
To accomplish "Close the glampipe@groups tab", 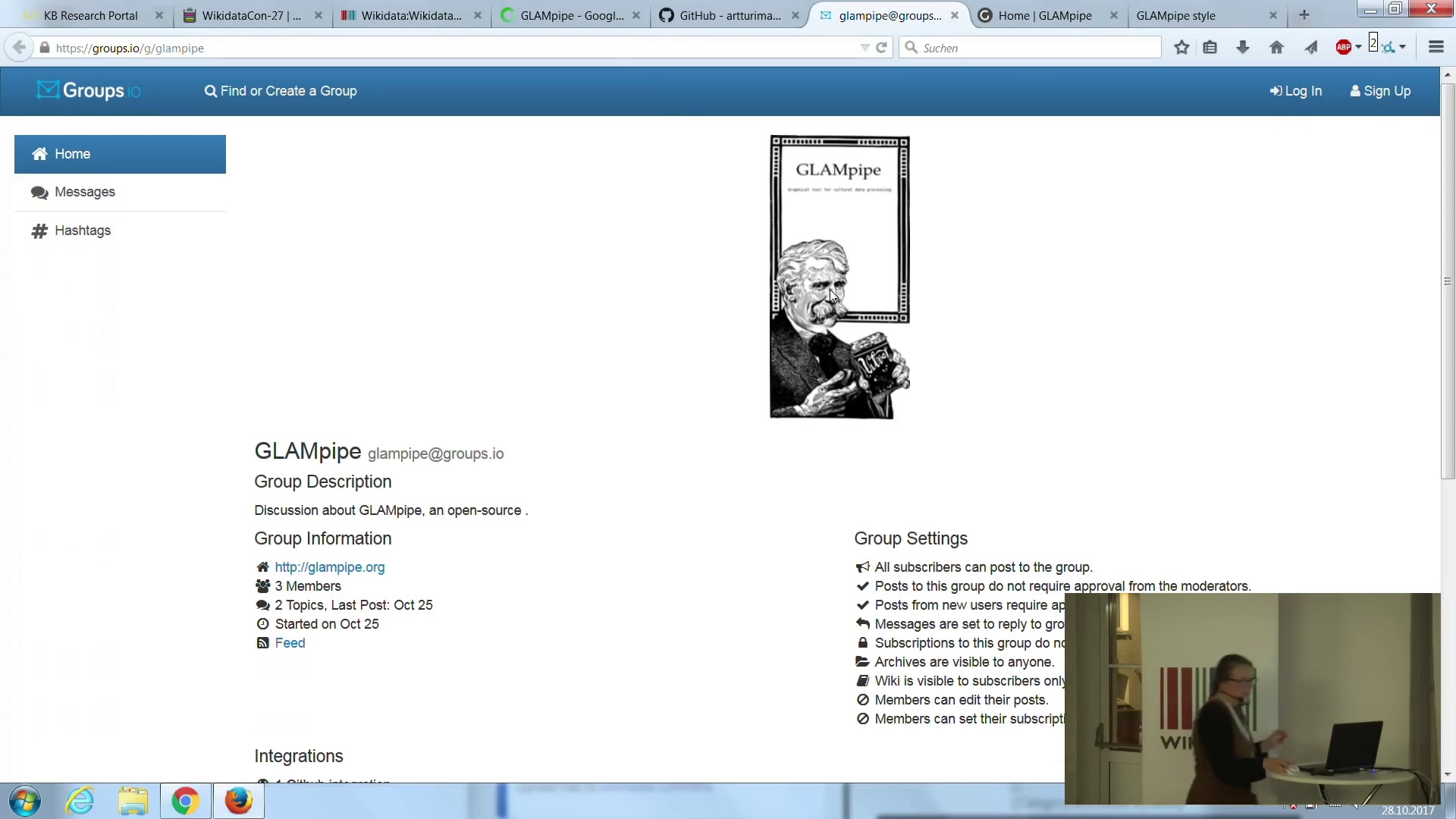I will [x=955, y=15].
